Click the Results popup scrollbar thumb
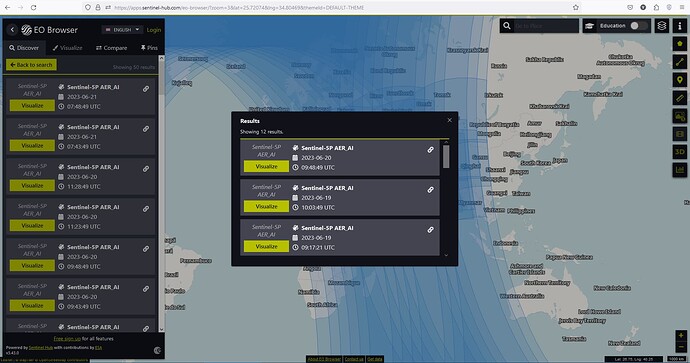Viewport: 690px width, 363px height. point(446,157)
